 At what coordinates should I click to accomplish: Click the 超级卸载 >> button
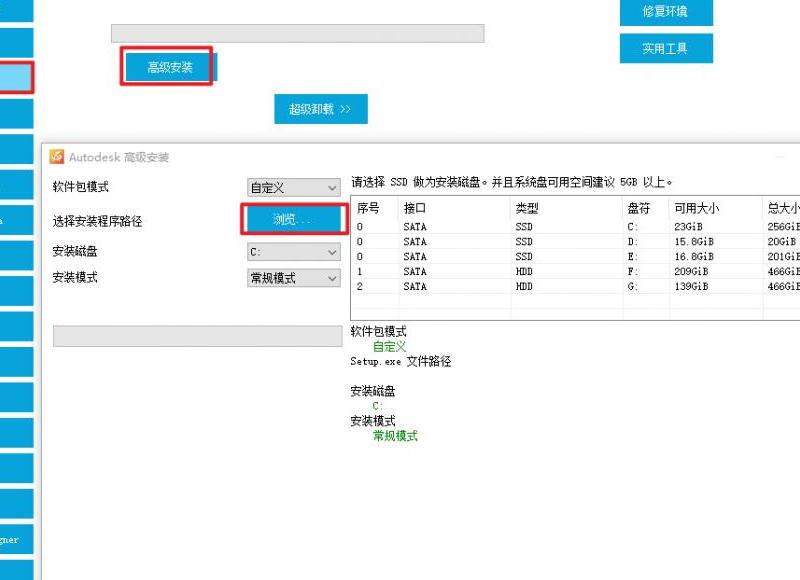click(320, 109)
